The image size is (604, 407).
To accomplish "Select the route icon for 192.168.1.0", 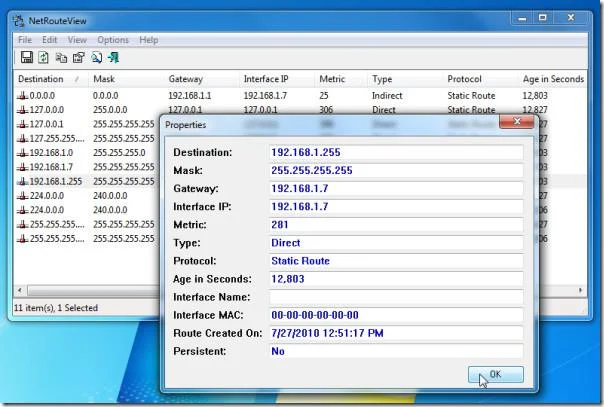I will tap(23, 153).
